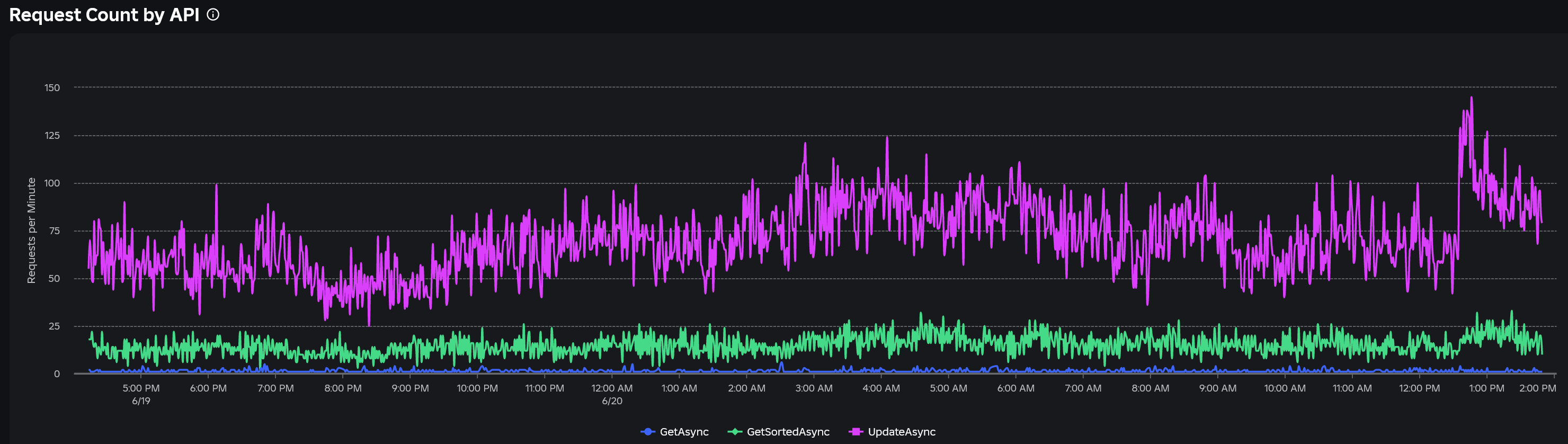Screen dimensions: 1568x444
Task: Select the 75 y-axis tick label
Action: pyautogui.click(x=54, y=231)
